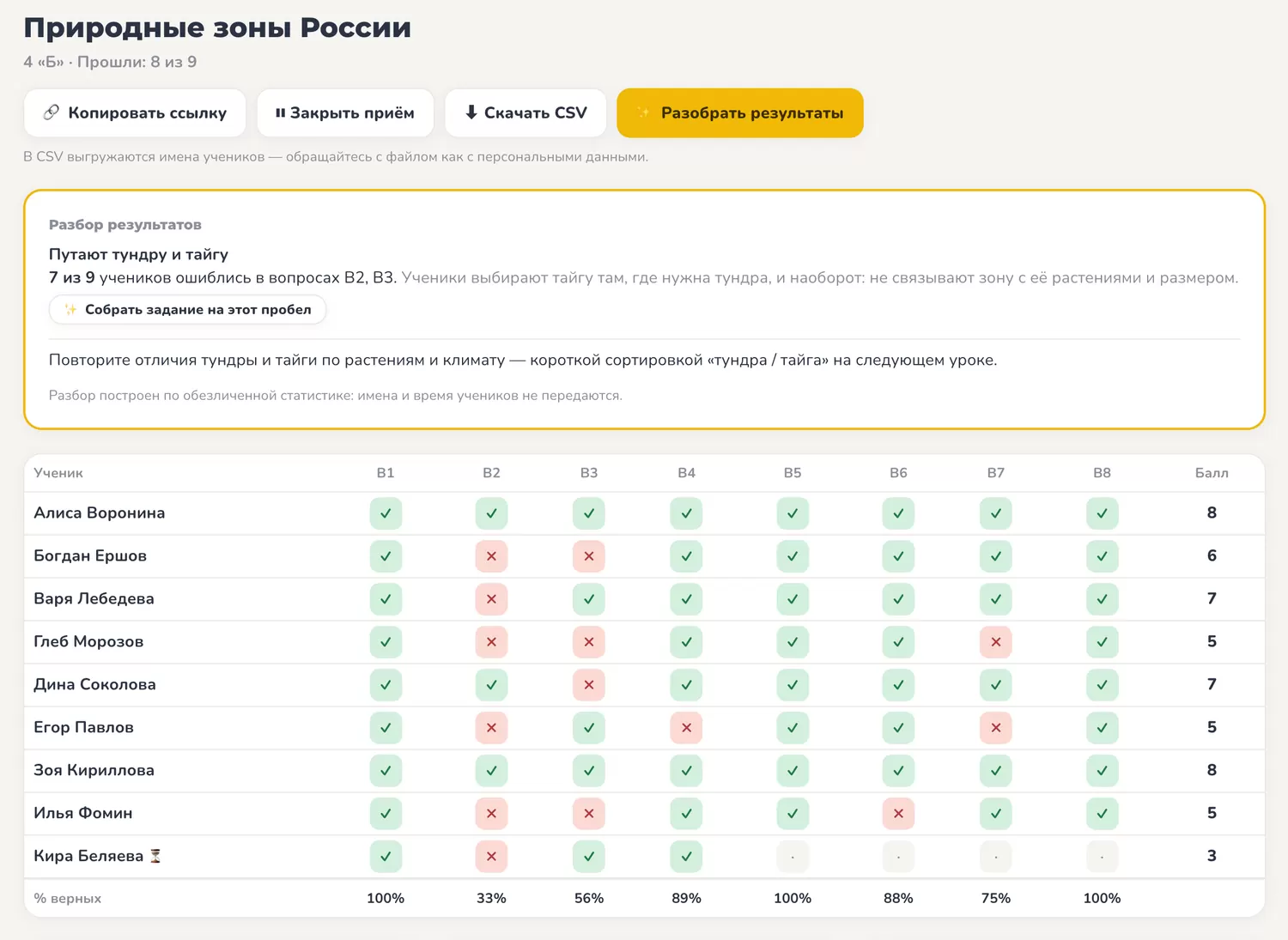Select the 75% value under В7
This screenshot has height=940, width=1288.
point(996,898)
